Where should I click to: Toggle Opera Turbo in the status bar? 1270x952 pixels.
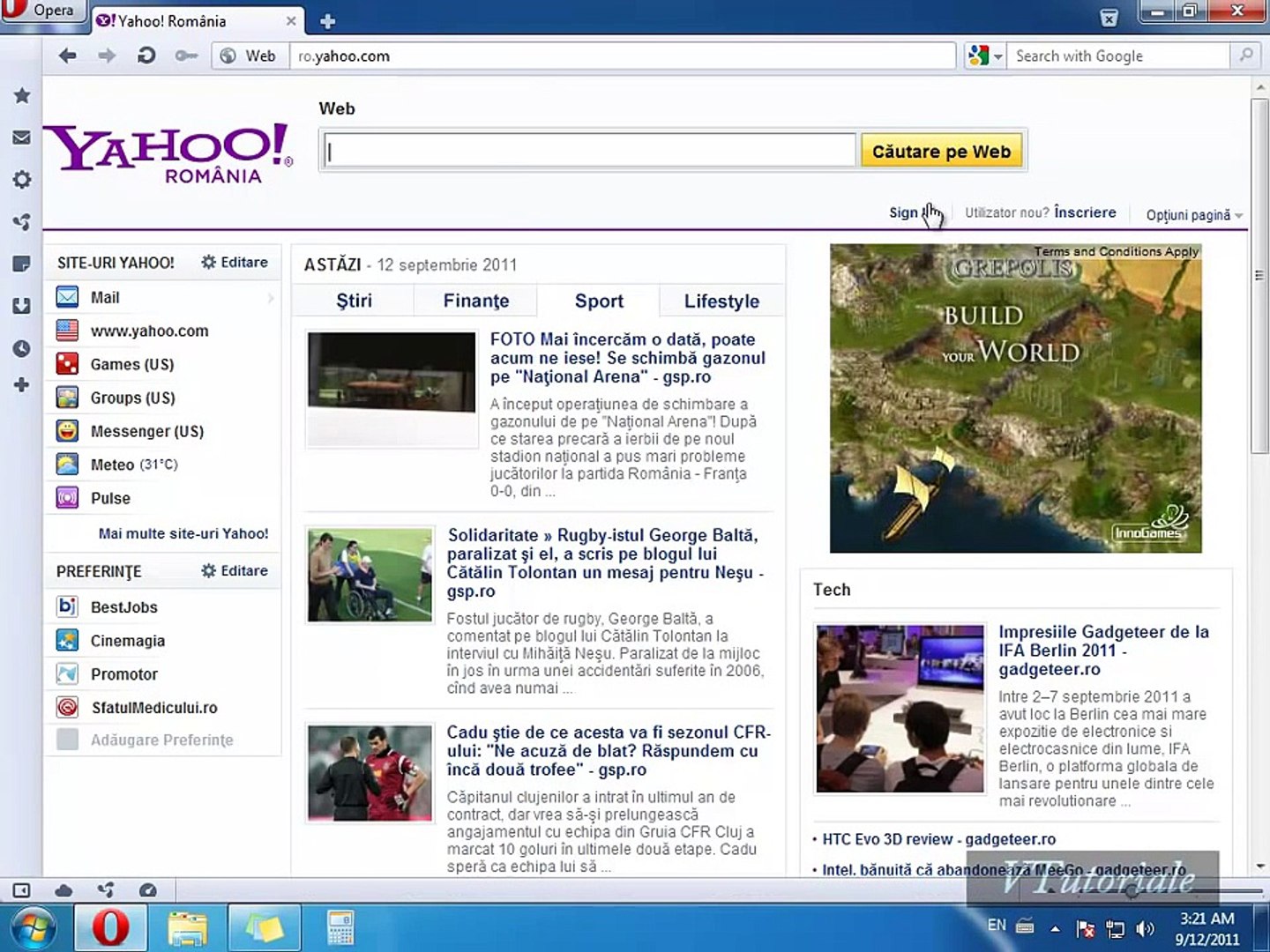148,890
